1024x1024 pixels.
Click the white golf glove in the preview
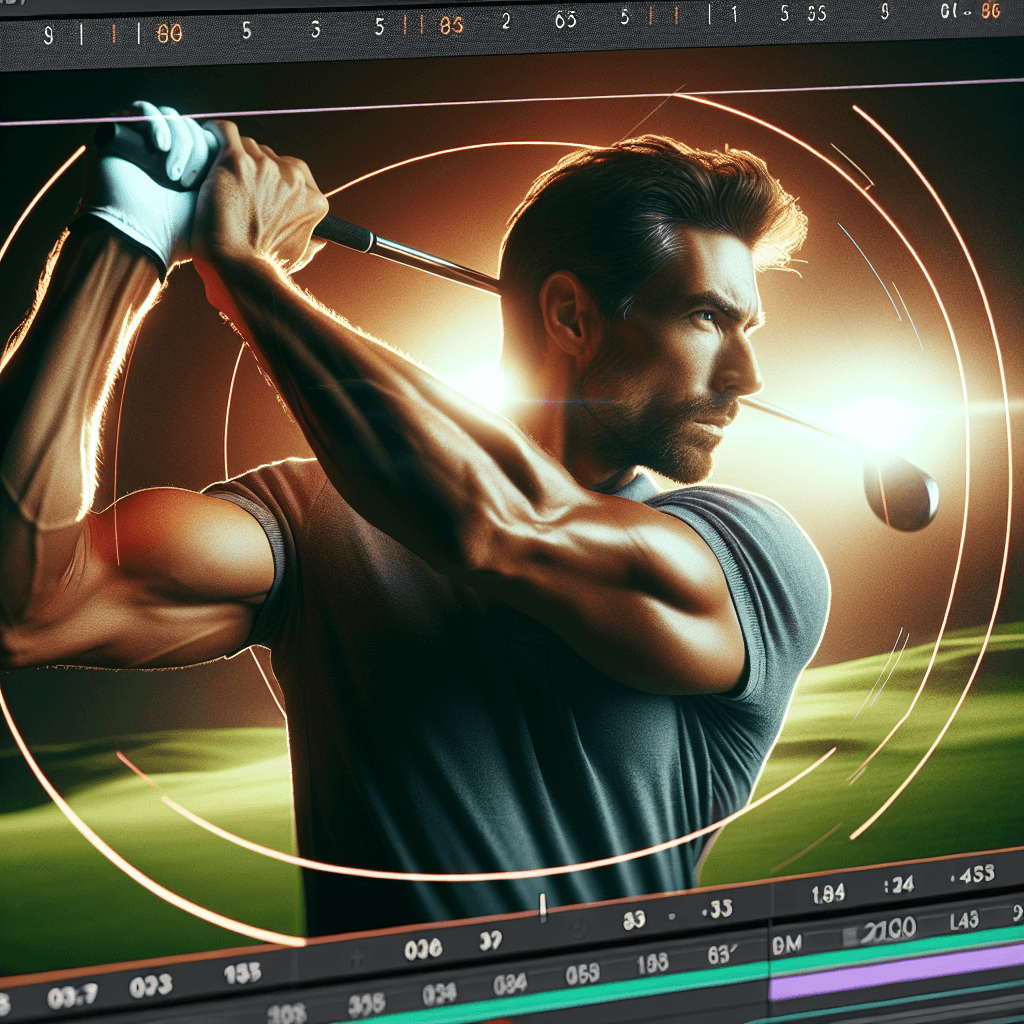coord(155,175)
